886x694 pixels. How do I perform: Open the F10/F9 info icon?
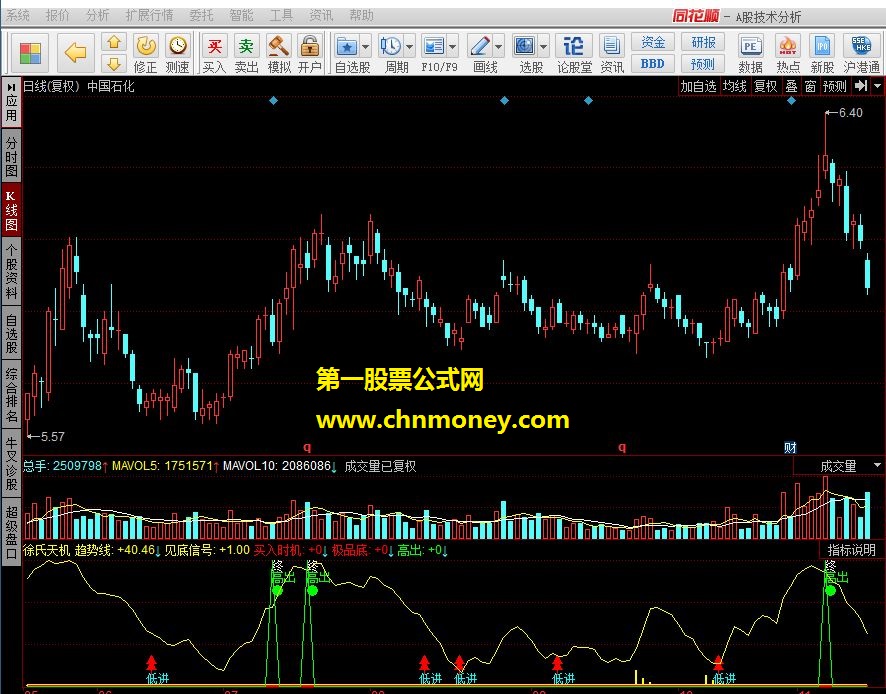tap(434, 46)
